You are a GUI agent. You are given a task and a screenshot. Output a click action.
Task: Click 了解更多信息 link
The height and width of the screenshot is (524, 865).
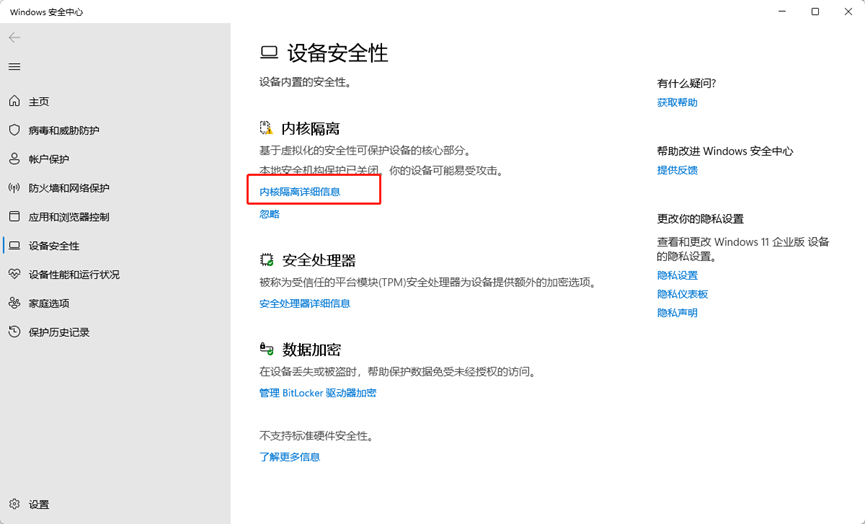tap(290, 457)
